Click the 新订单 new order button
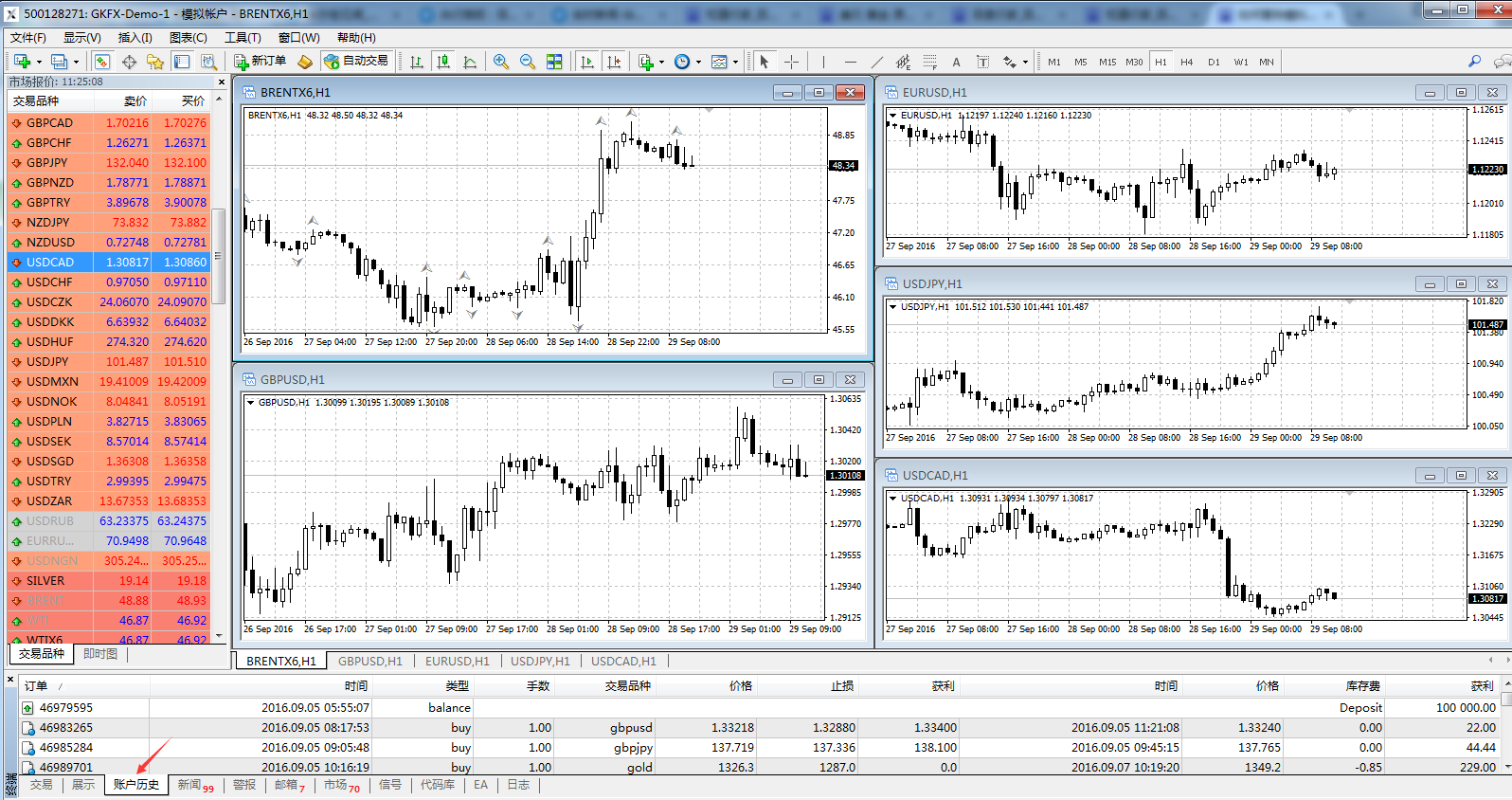Viewport: 1512px width, 800px height. pos(260,61)
